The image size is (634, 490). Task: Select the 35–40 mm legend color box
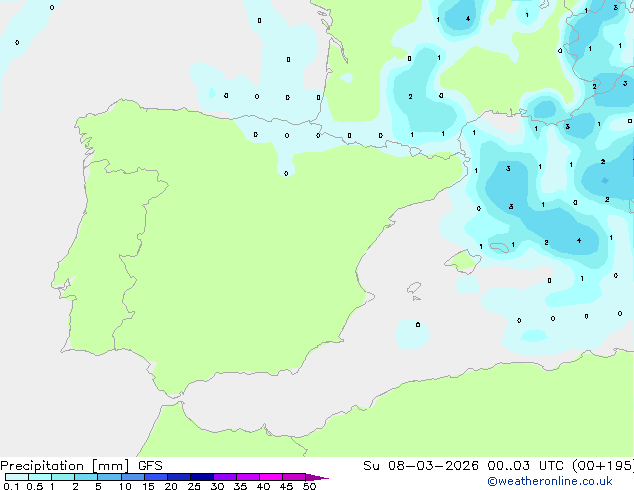(248, 477)
